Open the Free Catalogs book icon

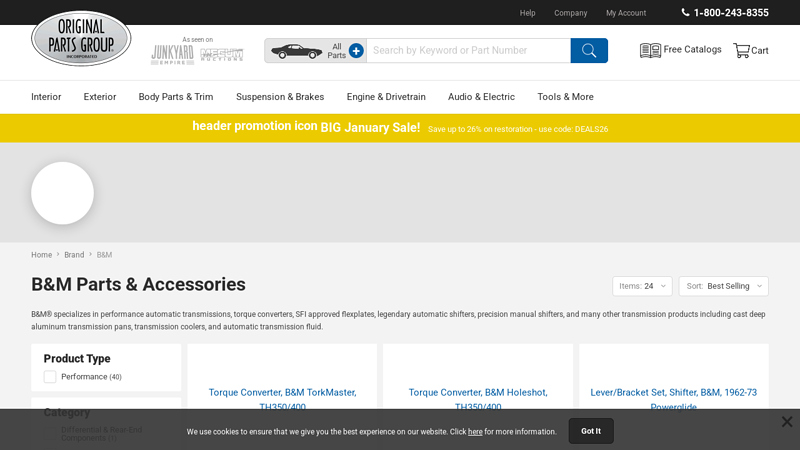pyautogui.click(x=650, y=50)
